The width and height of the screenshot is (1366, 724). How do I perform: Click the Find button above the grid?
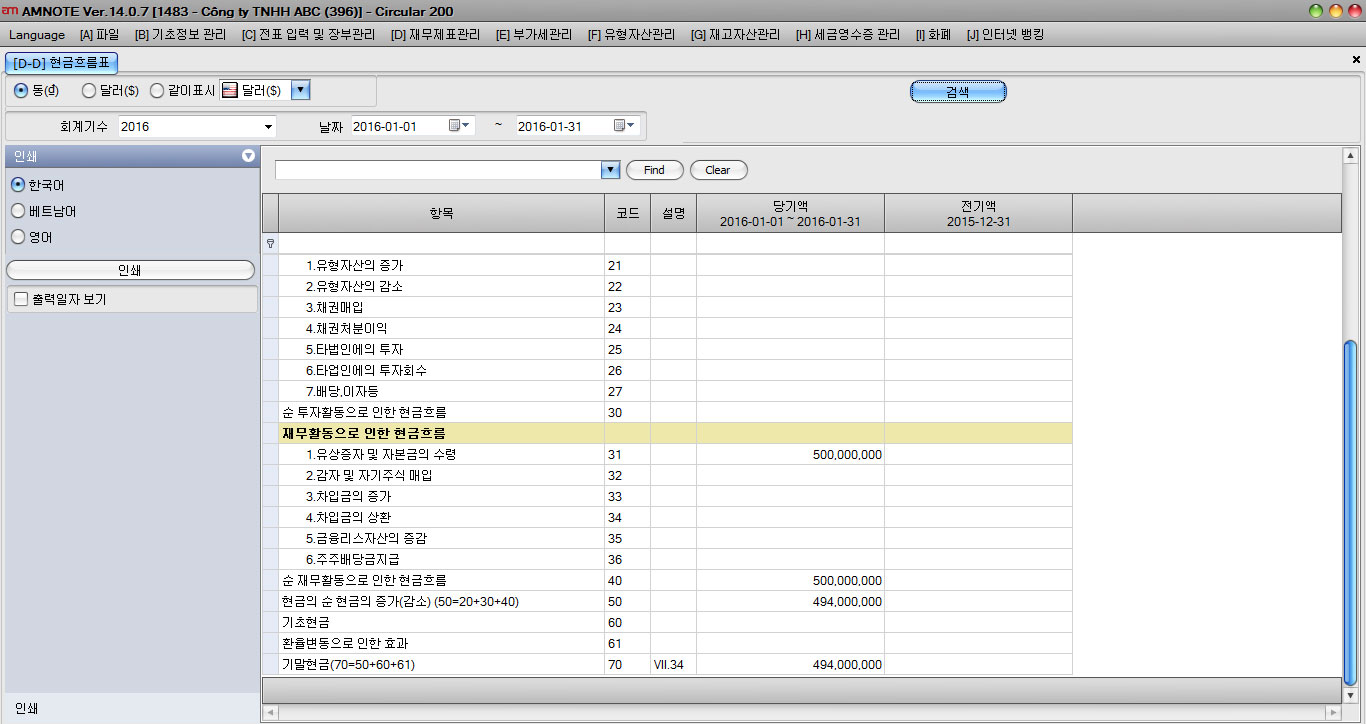pos(654,170)
